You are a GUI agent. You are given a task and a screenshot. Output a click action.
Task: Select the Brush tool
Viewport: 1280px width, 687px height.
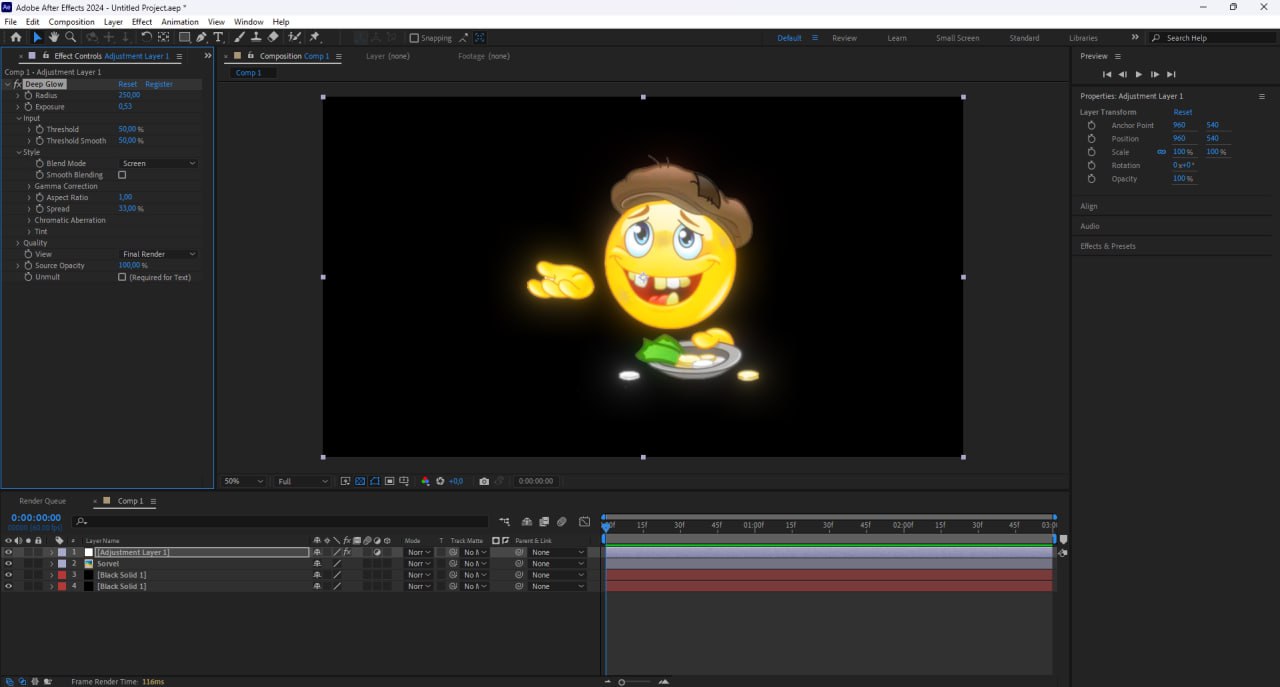coord(240,38)
